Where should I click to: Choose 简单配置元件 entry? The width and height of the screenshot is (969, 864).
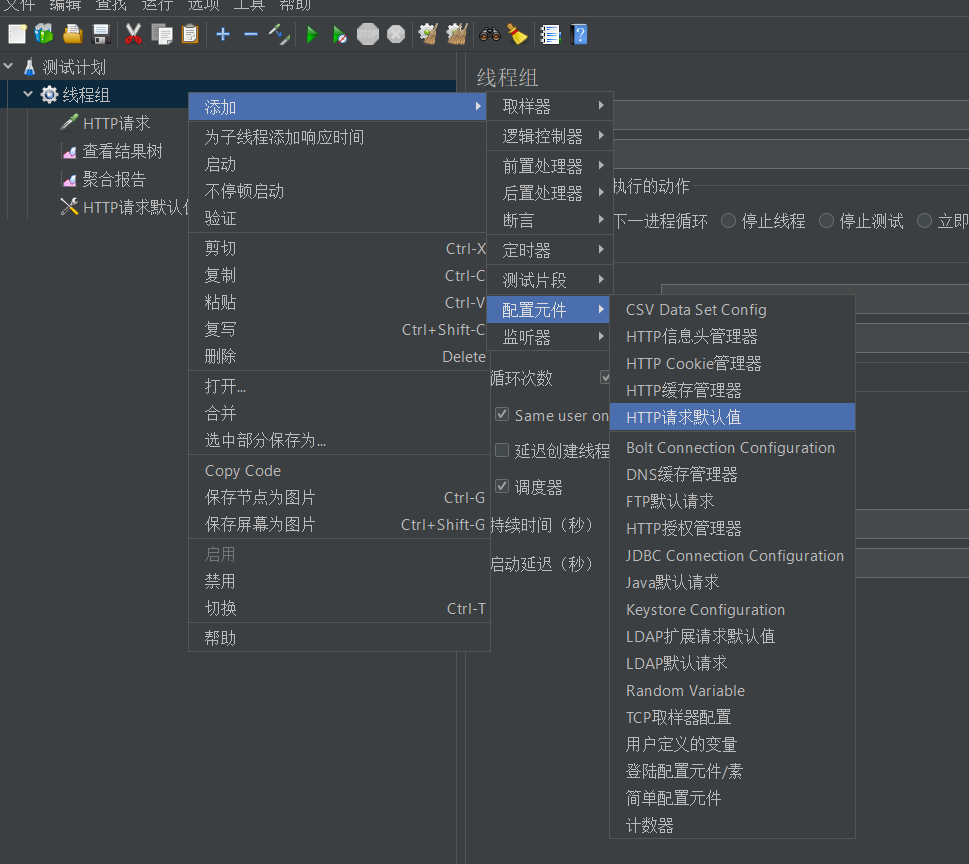[x=732, y=798]
